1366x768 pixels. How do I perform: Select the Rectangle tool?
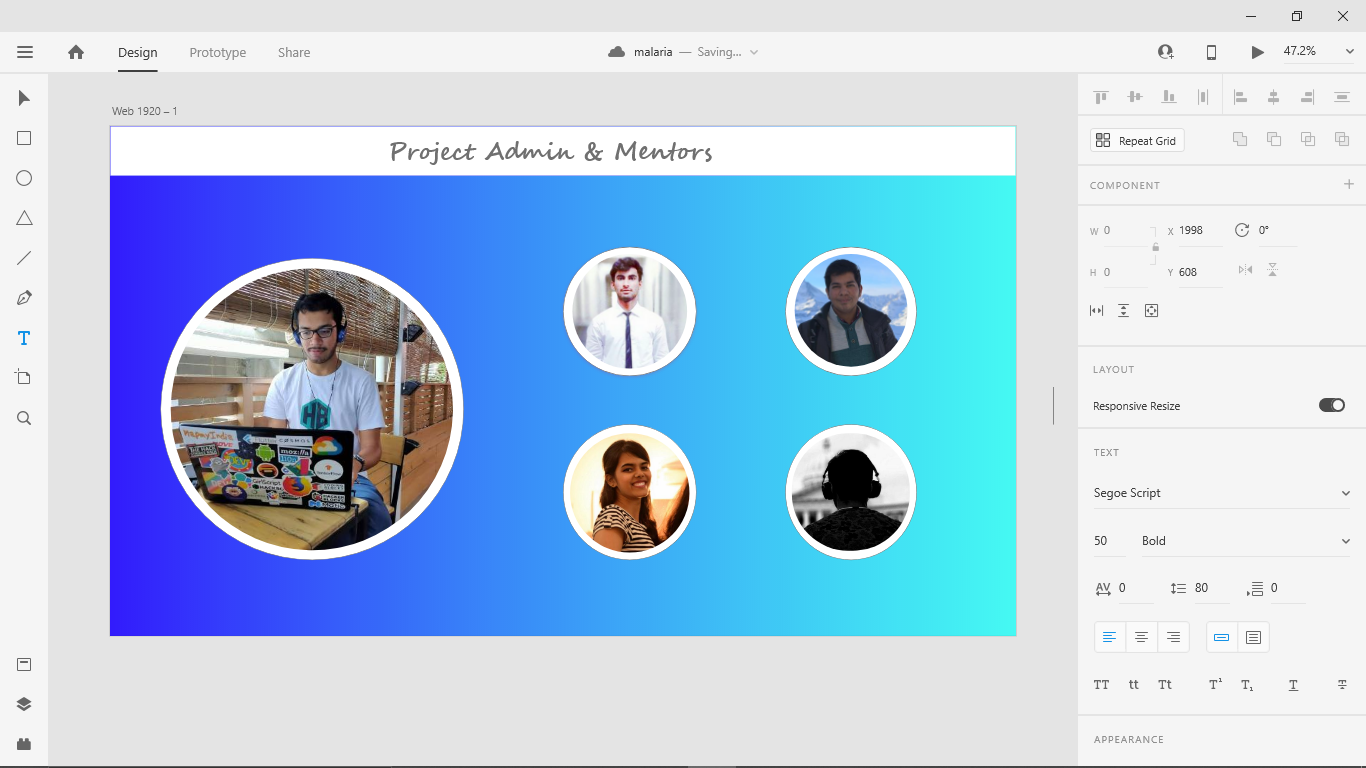[x=23, y=138]
